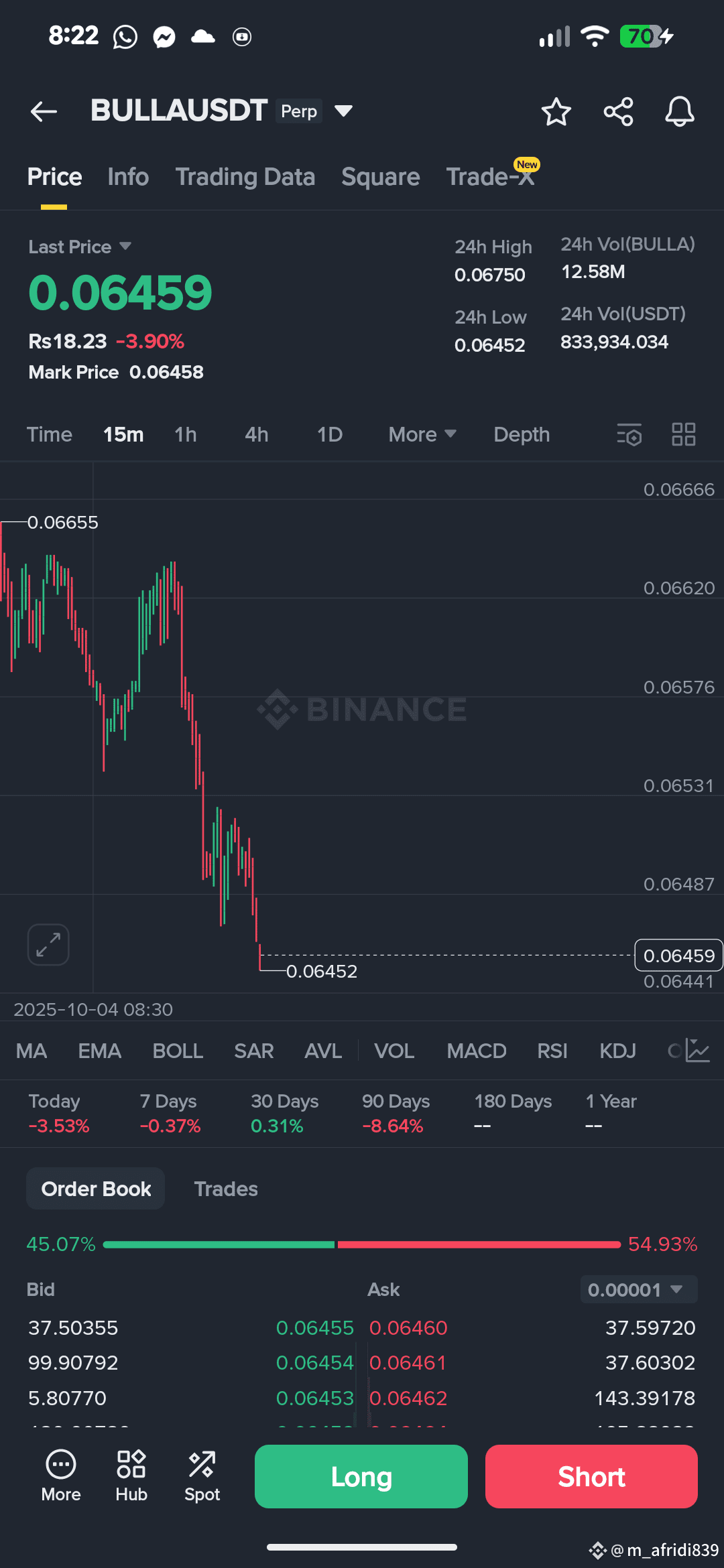Open the share icon
Image resolution: width=724 pixels, height=1568 pixels.
[618, 111]
